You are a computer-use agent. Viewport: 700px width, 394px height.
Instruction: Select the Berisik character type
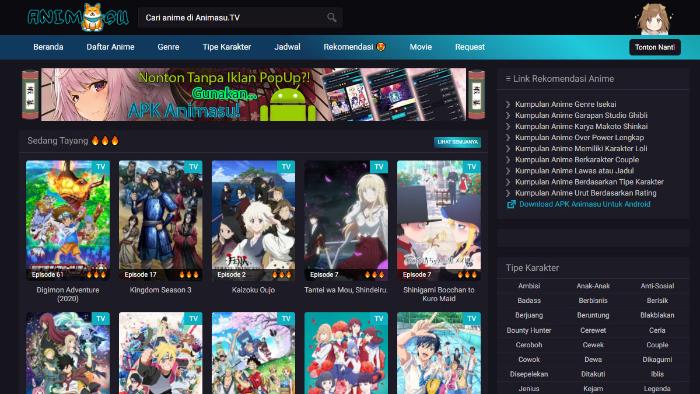(x=657, y=301)
